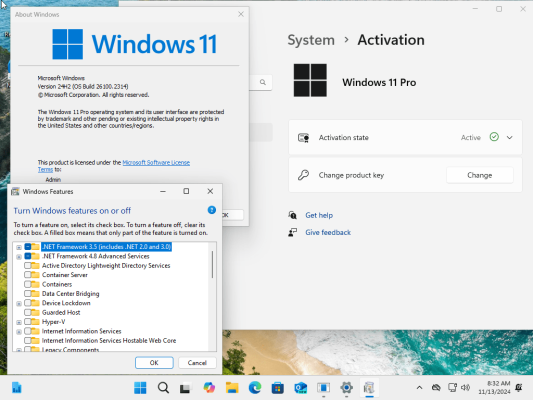The height and width of the screenshot is (400, 533).
Task: Open Windows Features help icon
Action: point(211,210)
